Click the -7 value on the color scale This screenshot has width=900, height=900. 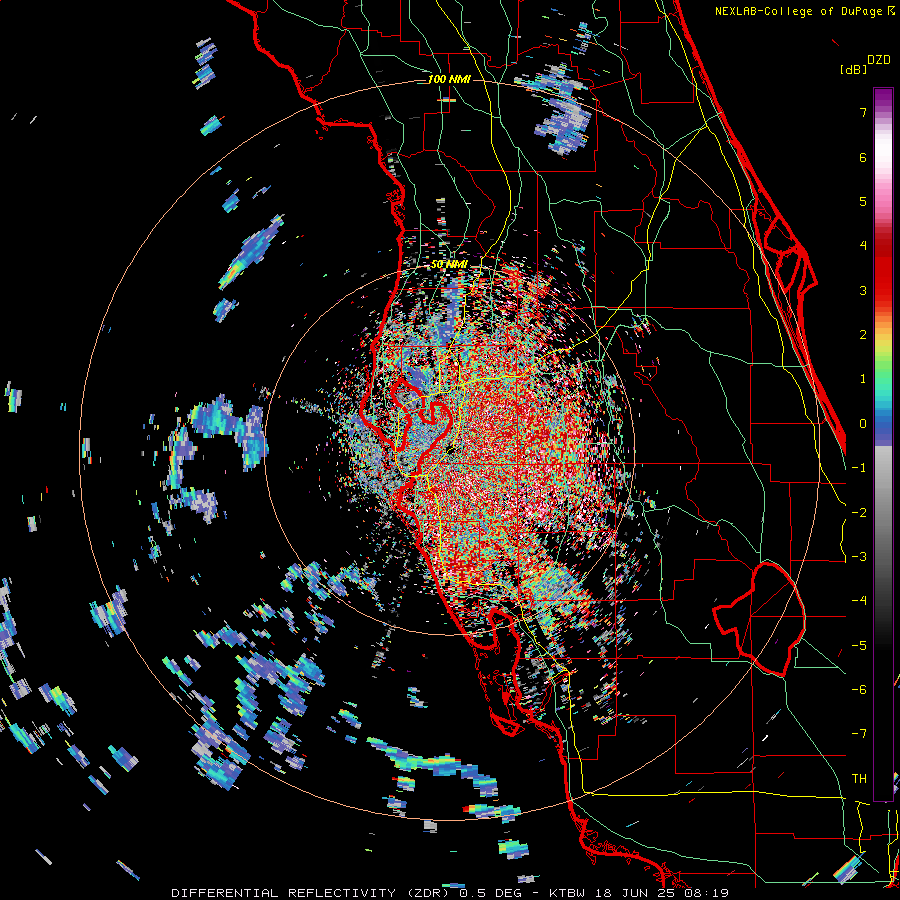(859, 734)
